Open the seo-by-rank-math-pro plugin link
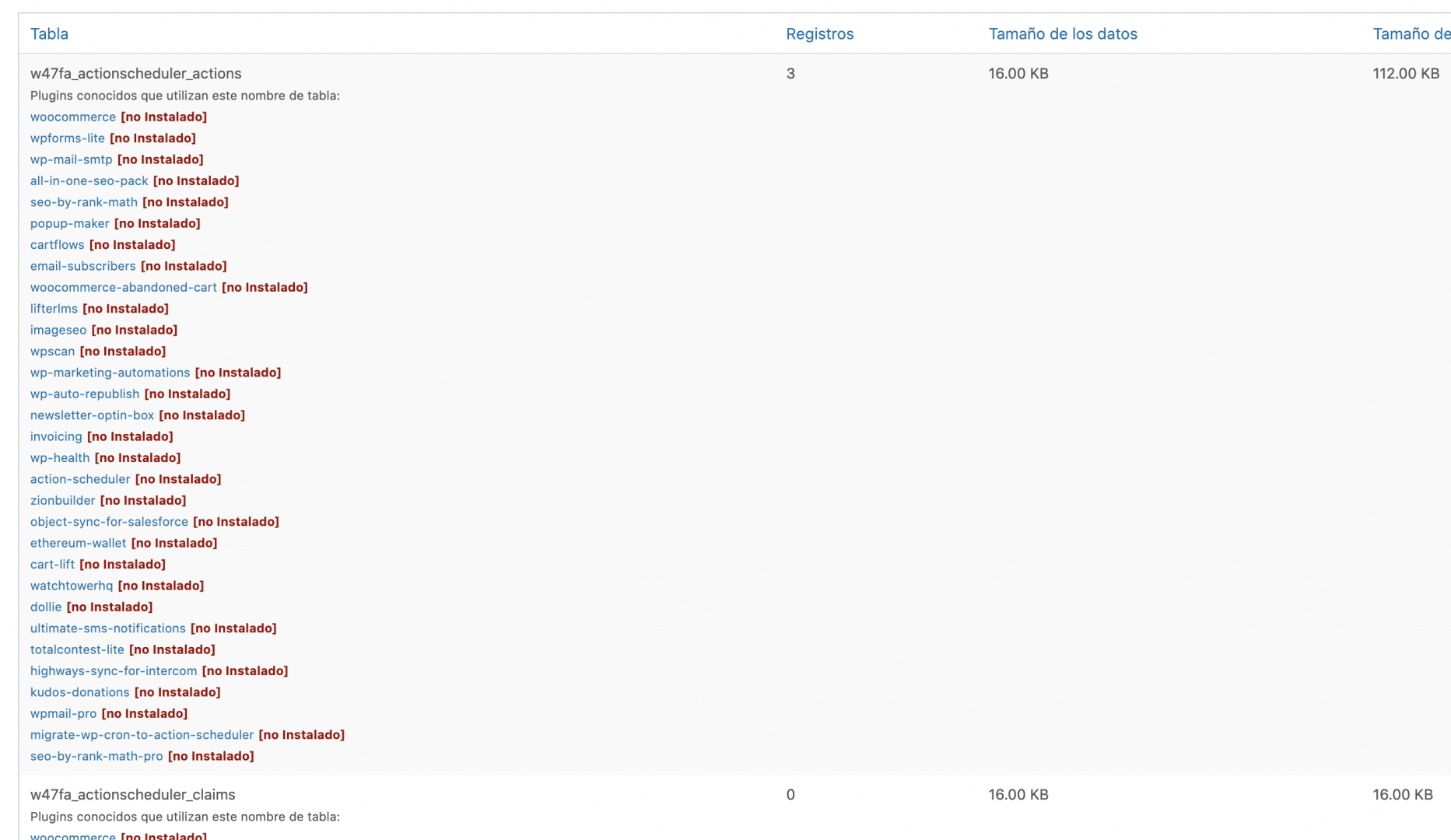 tap(96, 756)
